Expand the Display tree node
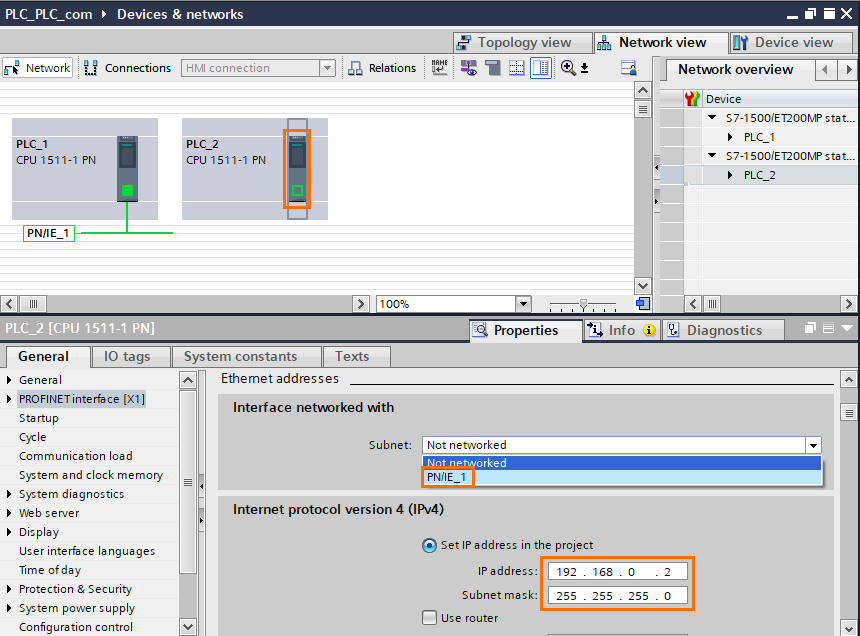Viewport: 860px width, 636px height. [9, 532]
